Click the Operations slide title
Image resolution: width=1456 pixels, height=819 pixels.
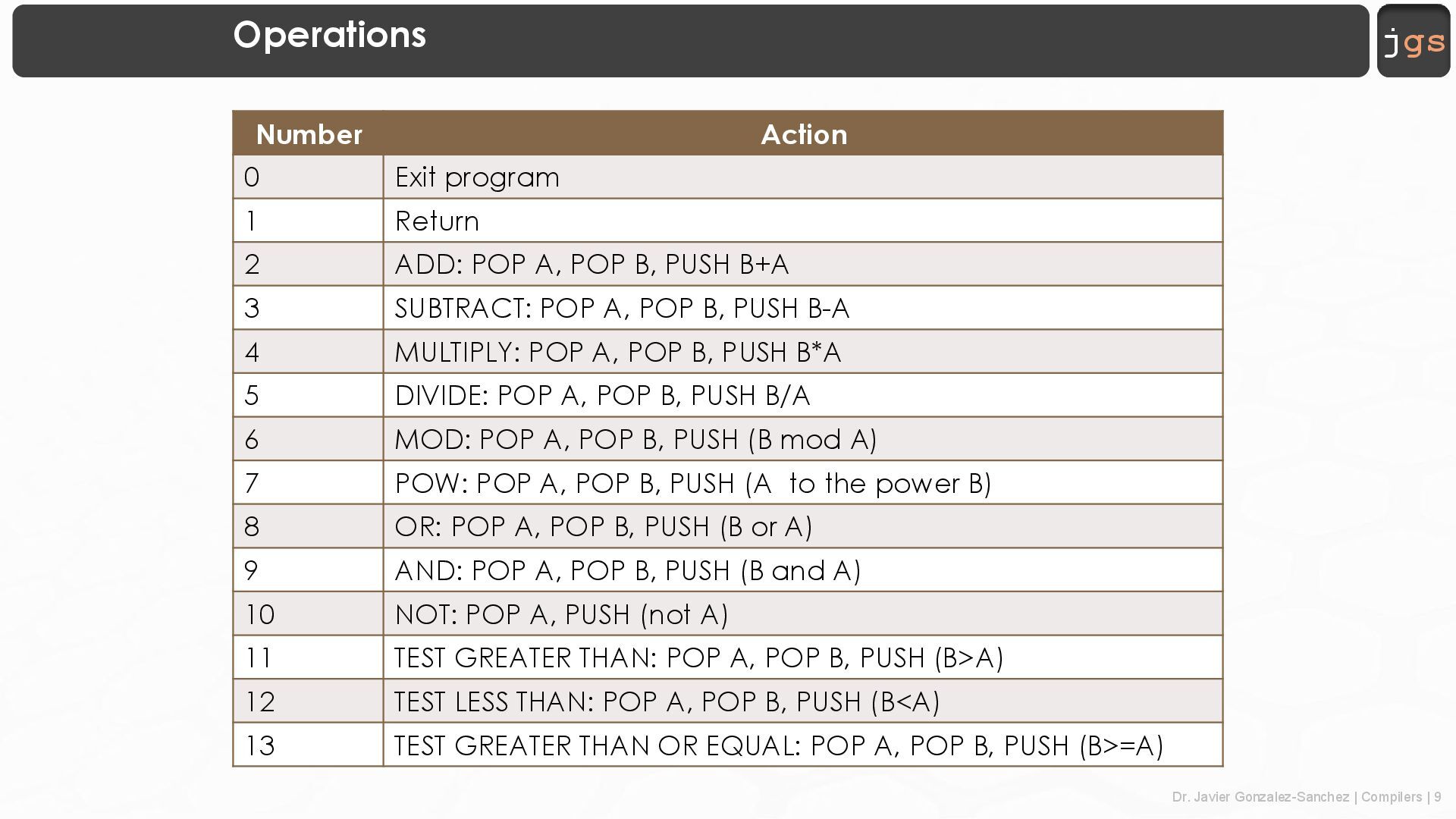tap(329, 35)
